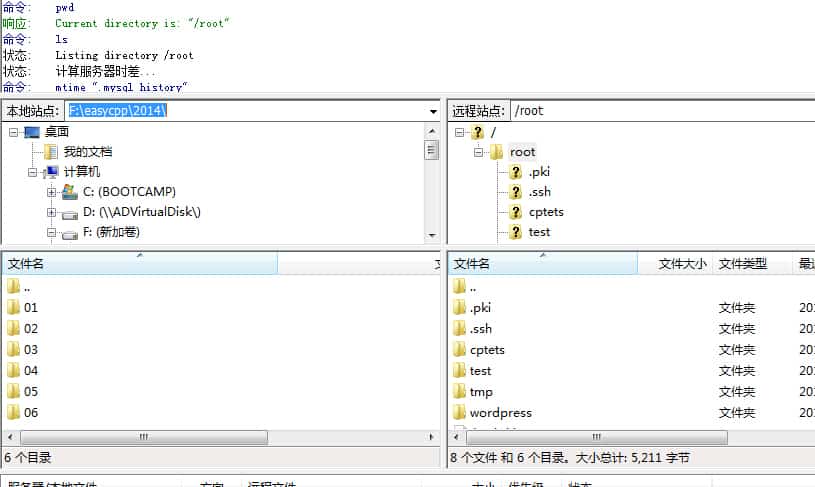The image size is (815, 487).
Task: Click the unknown-status icon beside .ssh
Action: 515,192
